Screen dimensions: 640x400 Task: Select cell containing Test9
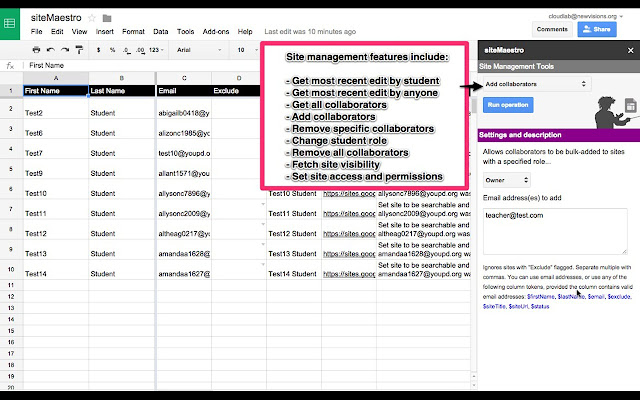(x=56, y=169)
